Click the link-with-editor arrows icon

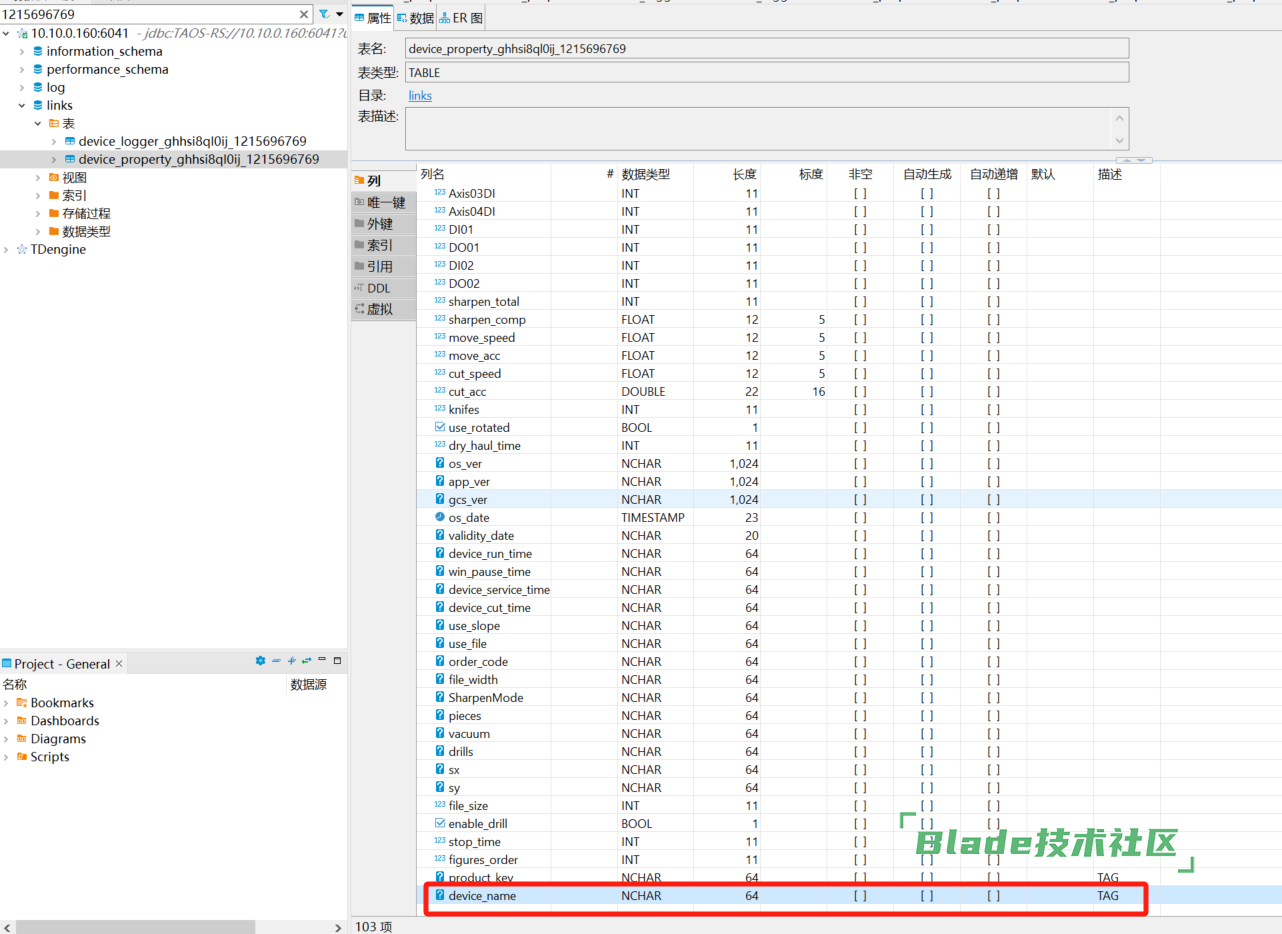point(306,661)
